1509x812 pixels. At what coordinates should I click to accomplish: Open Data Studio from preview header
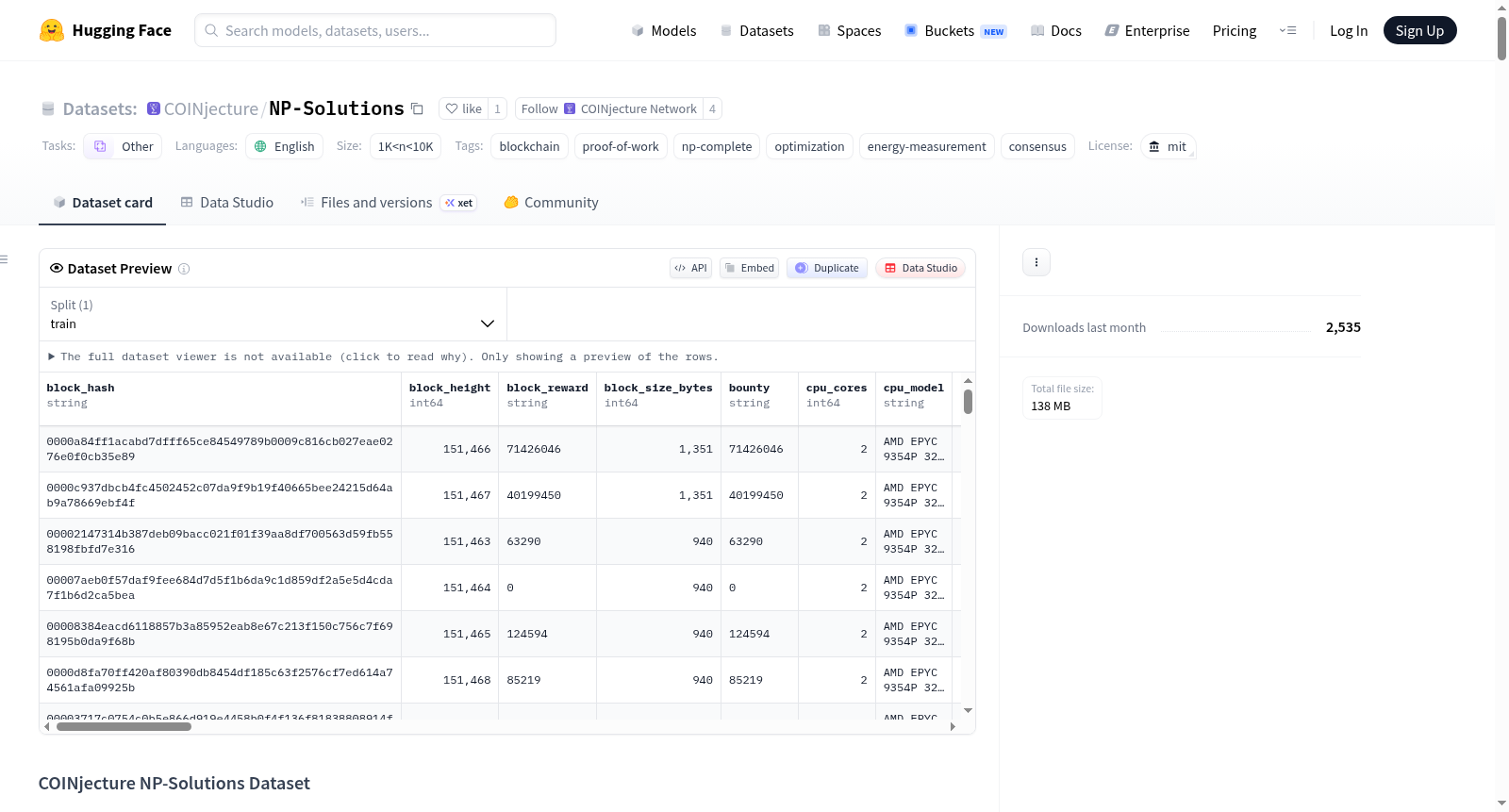(x=920, y=268)
